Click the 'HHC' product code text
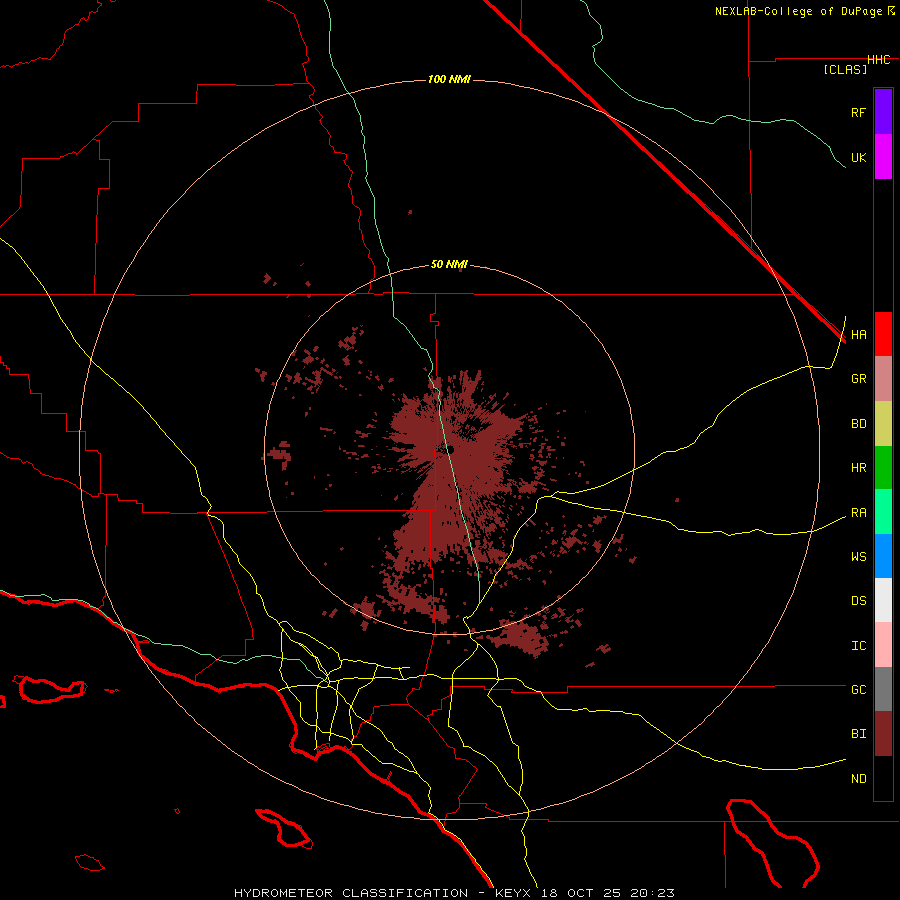The image size is (900, 900). (x=878, y=60)
